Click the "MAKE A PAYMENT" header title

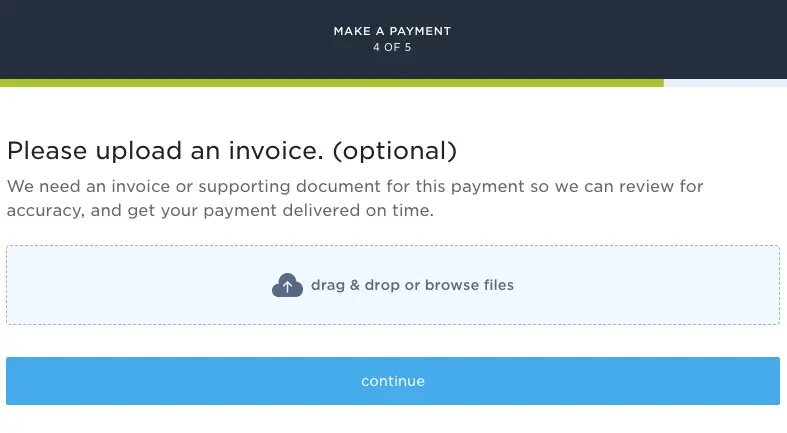[392, 31]
